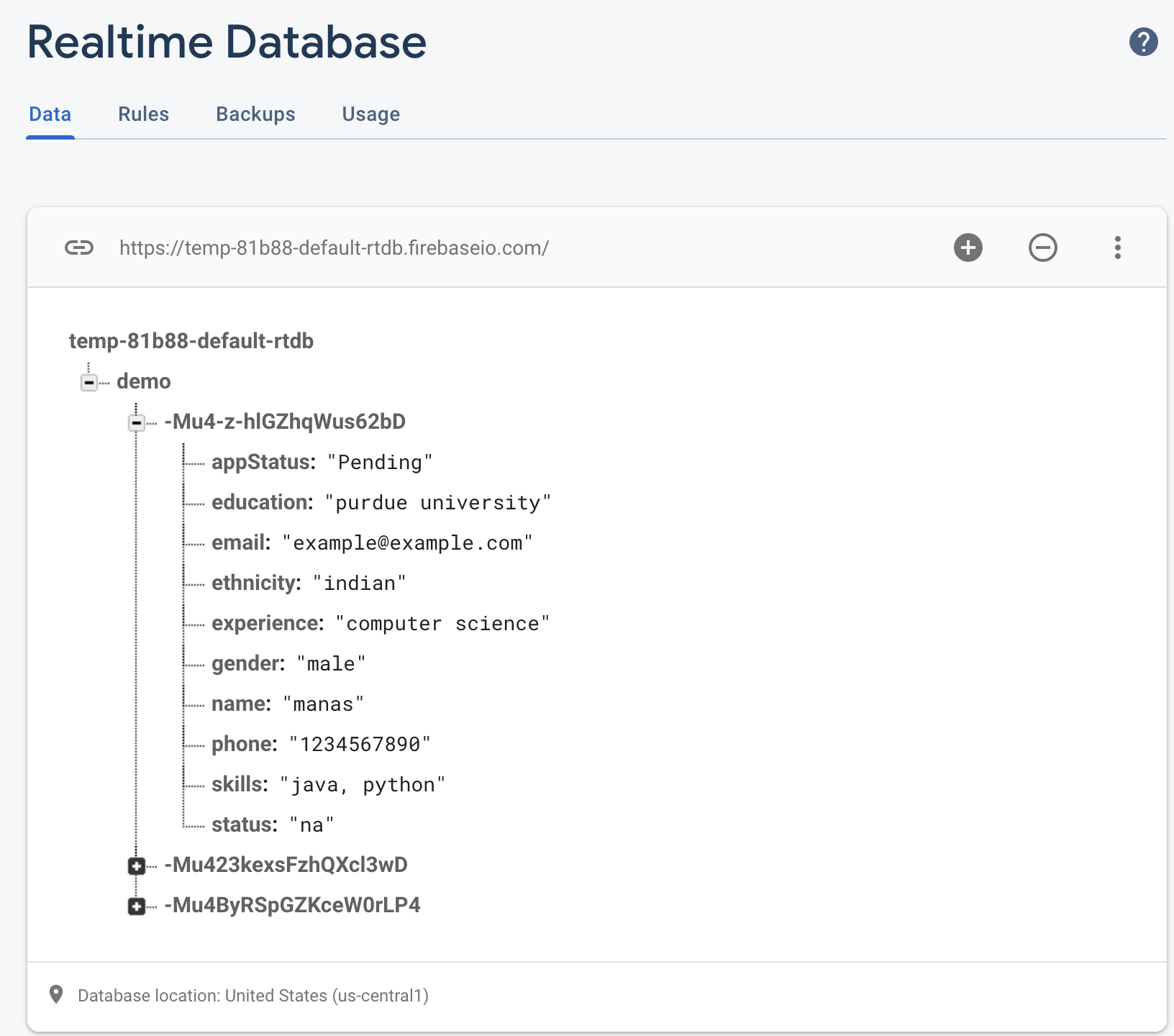Image resolution: width=1174 pixels, height=1036 pixels.
Task: Click the database URL text
Action: pos(334,248)
